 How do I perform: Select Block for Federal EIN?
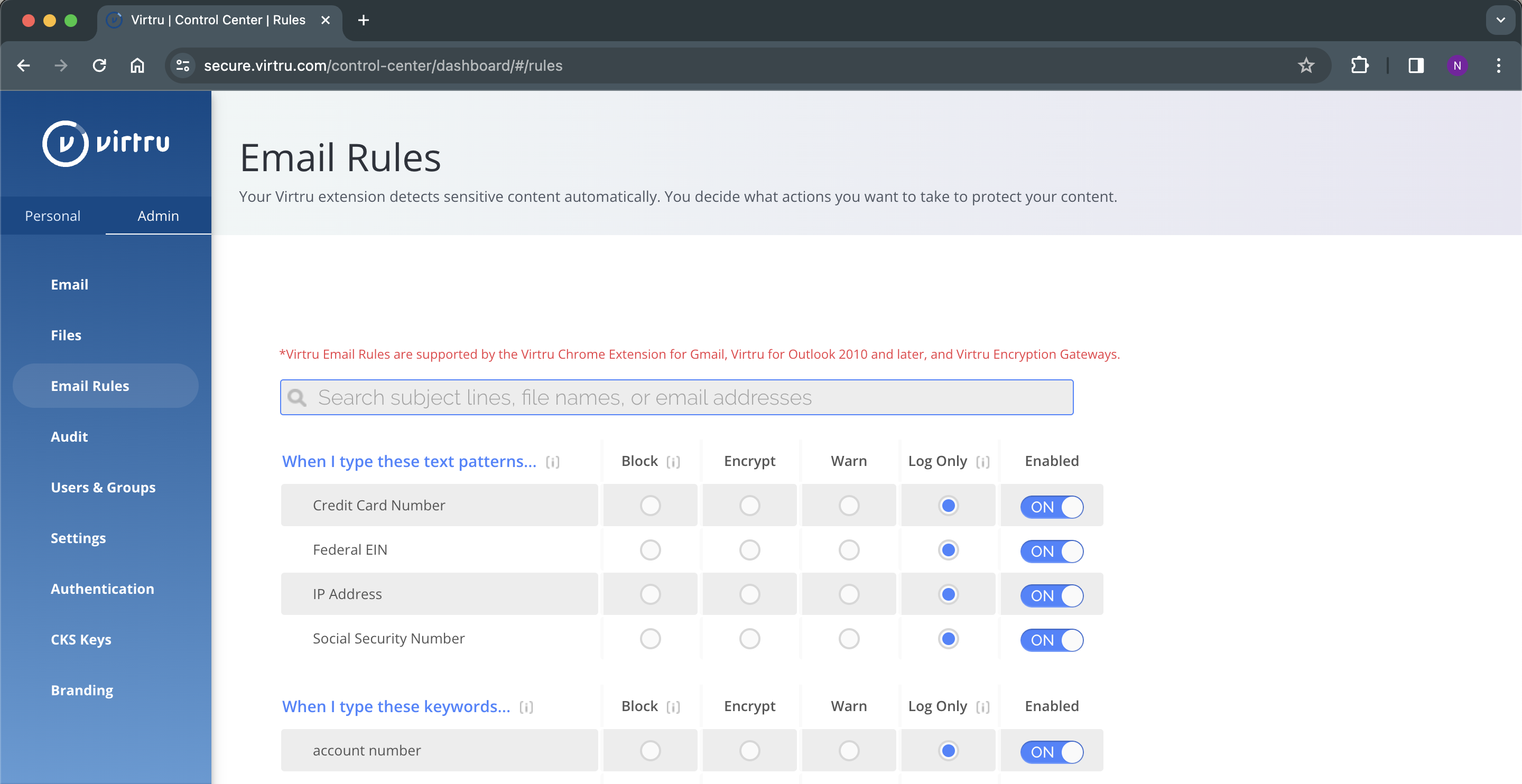[650, 550]
